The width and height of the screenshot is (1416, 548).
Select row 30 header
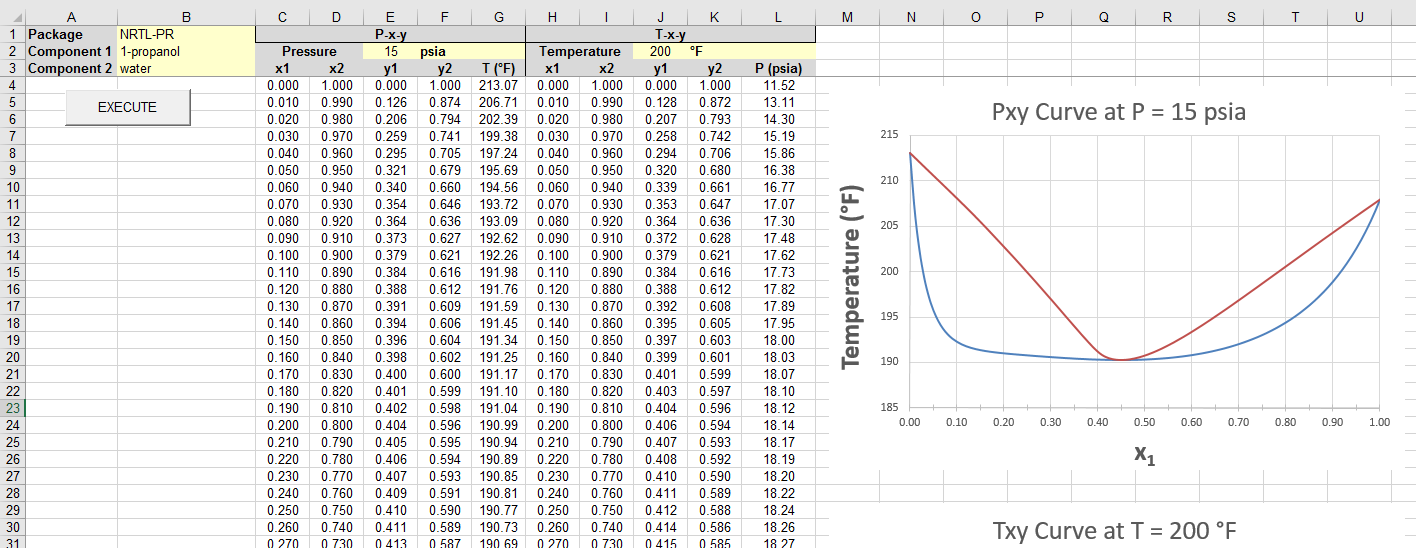(12, 527)
